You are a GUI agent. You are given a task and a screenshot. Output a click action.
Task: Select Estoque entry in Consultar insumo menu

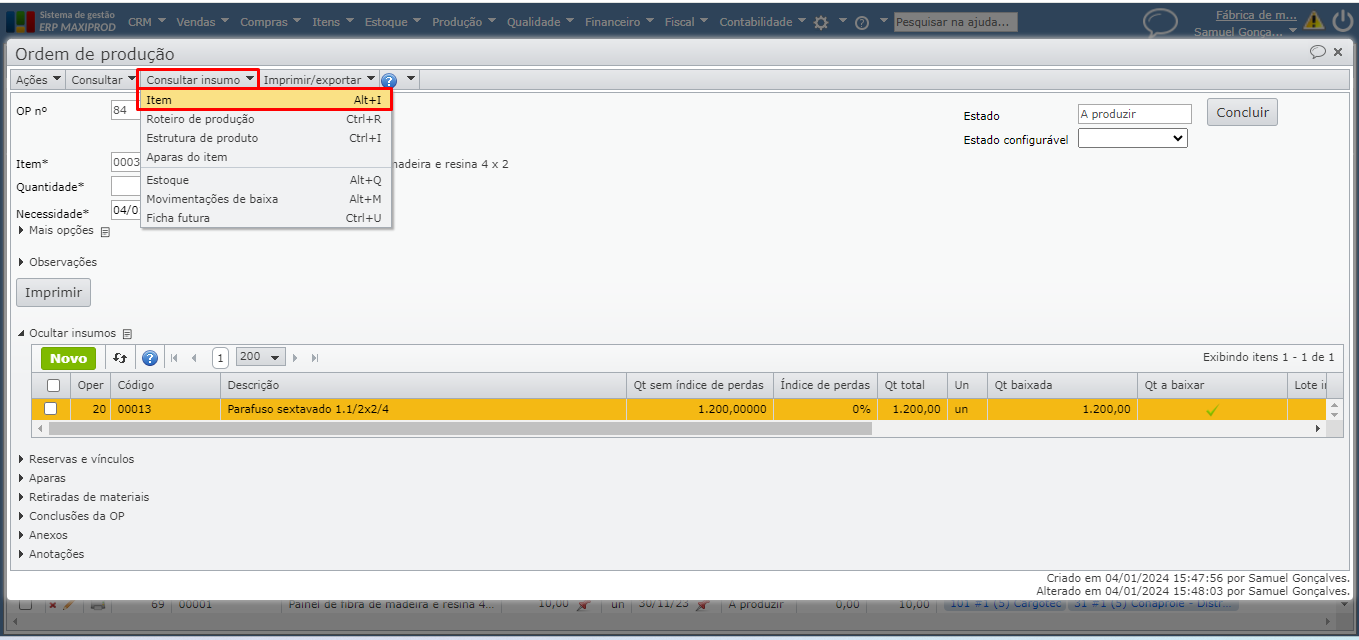(x=265, y=180)
